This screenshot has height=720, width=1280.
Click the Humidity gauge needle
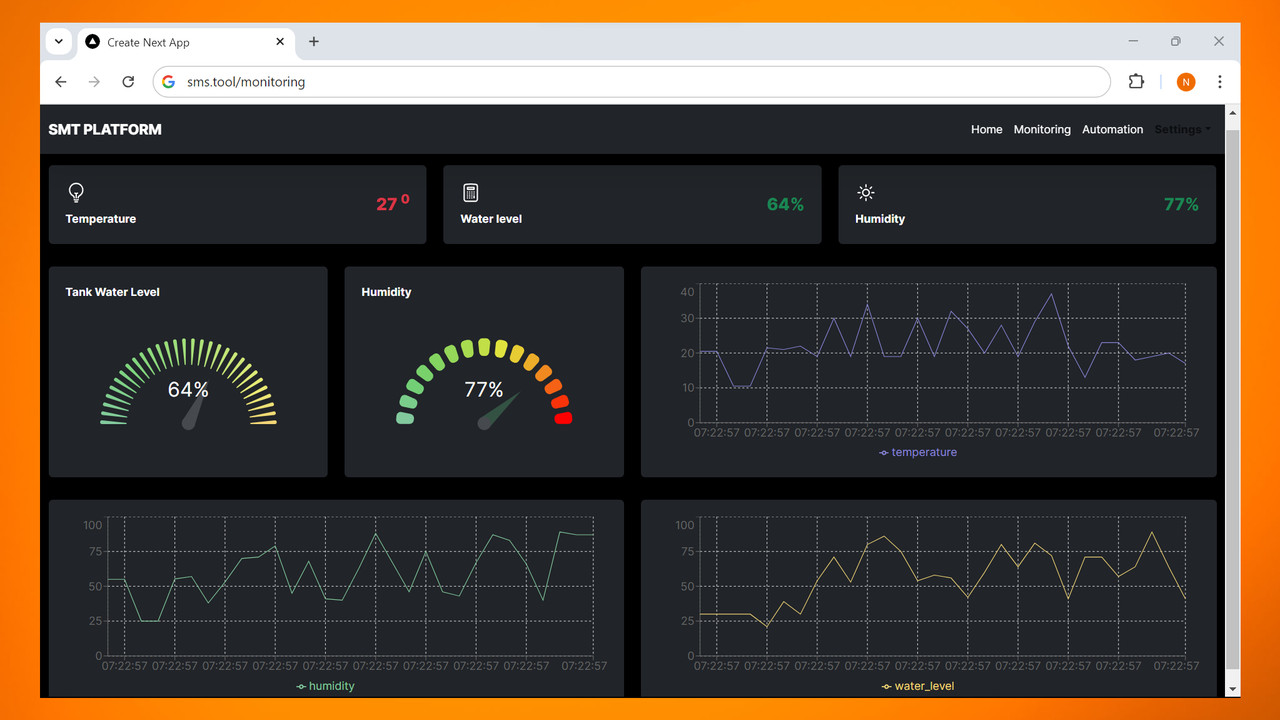click(498, 412)
